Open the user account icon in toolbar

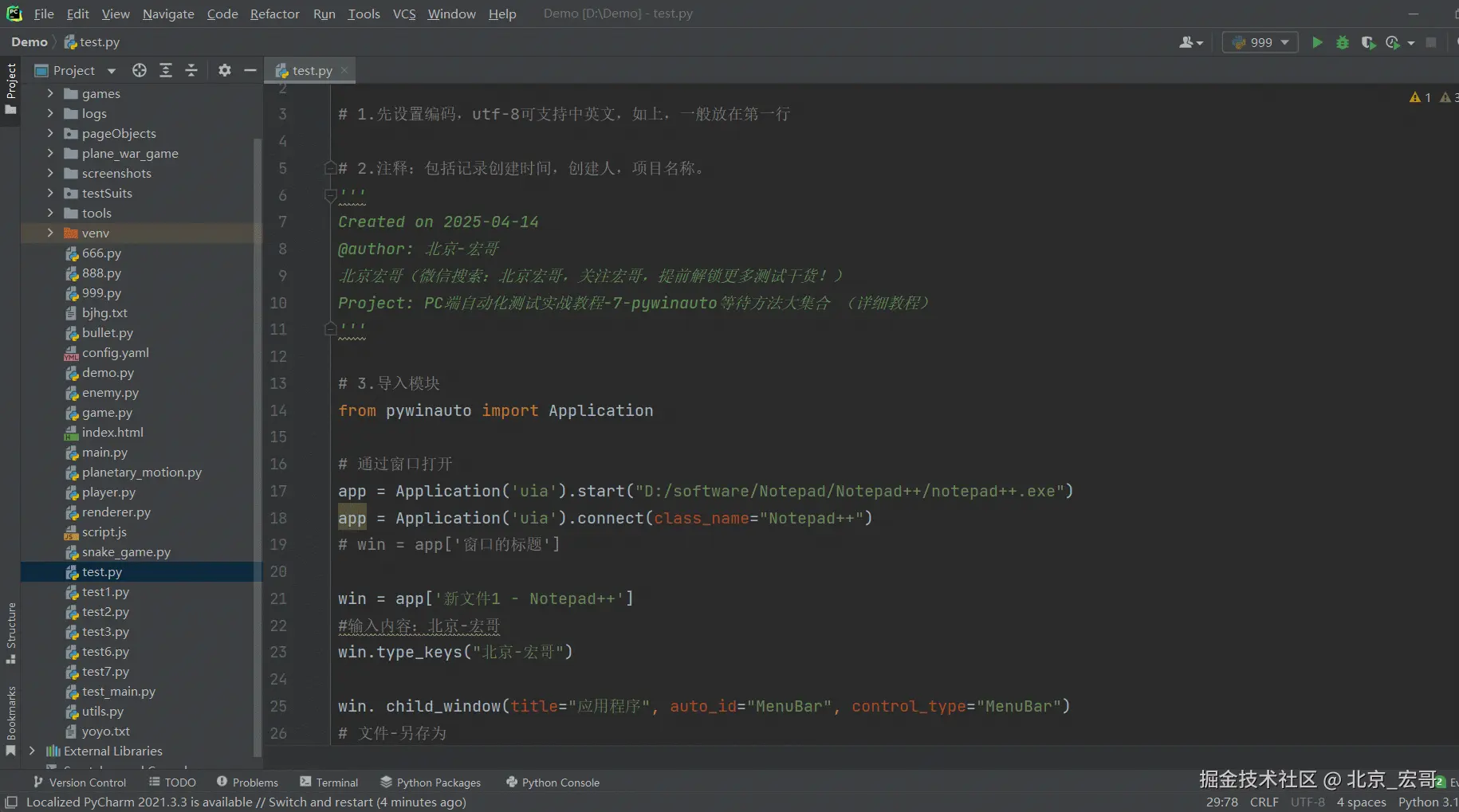1190,42
